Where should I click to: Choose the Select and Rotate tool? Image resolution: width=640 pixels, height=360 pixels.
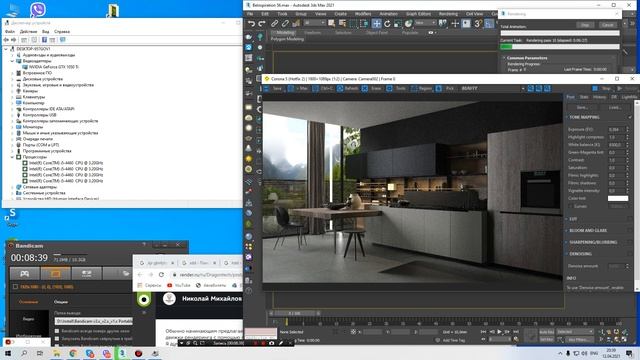[387, 24]
